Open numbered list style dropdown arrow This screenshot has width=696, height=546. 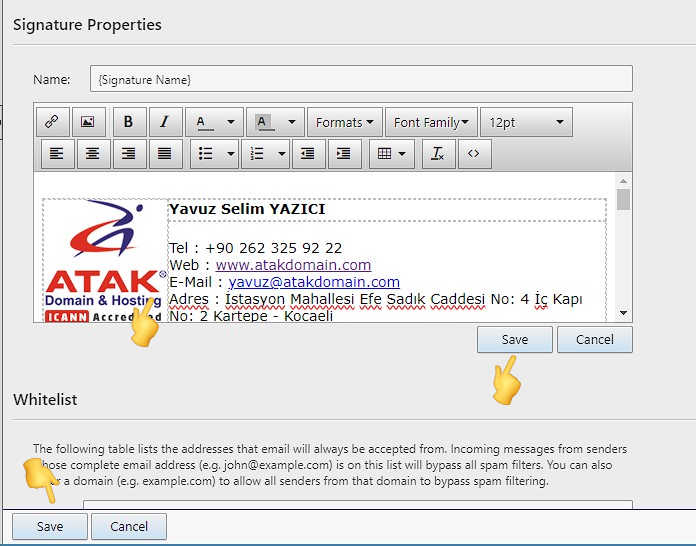282,154
